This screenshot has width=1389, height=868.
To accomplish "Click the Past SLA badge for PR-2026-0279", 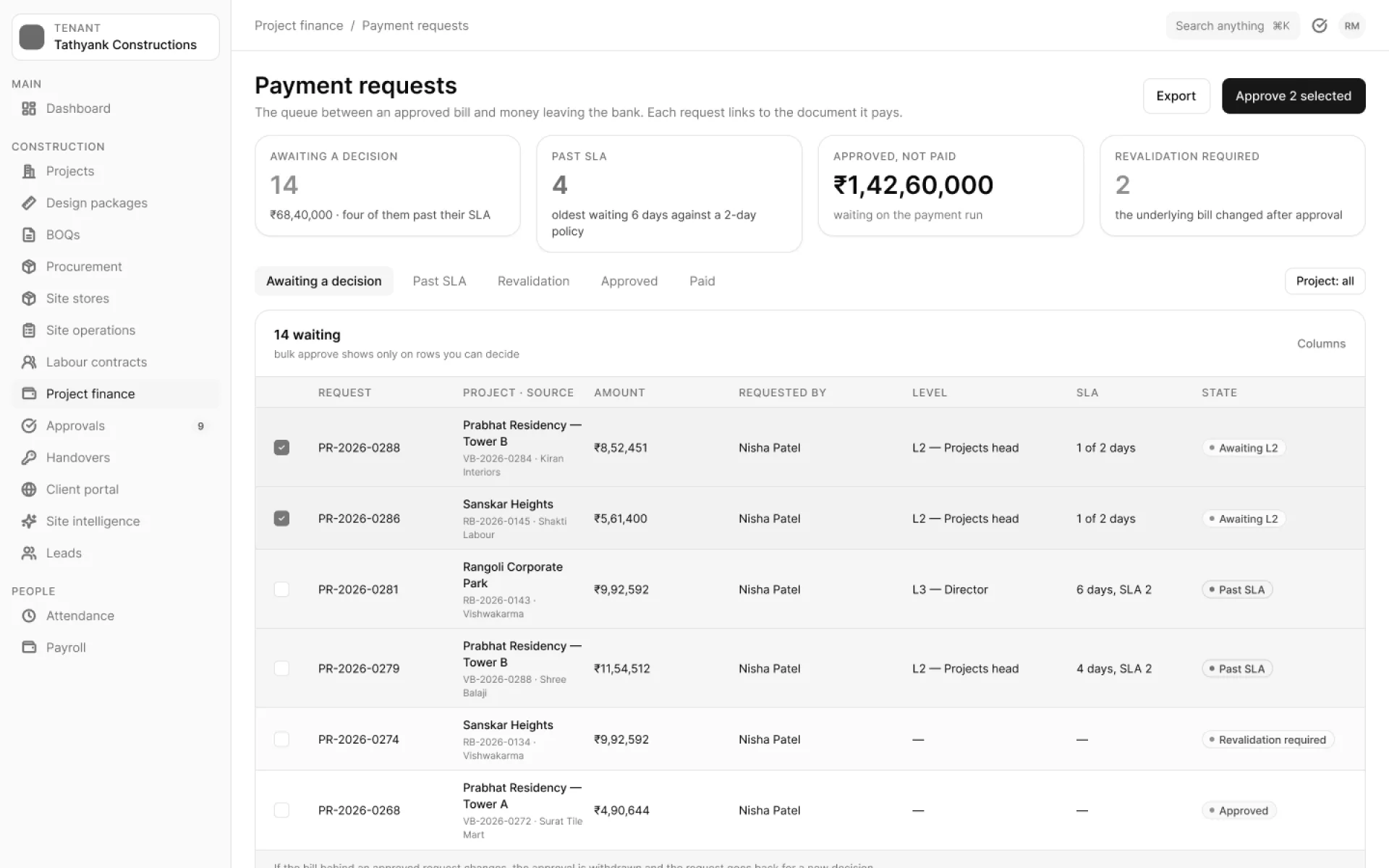I will tap(1237, 669).
